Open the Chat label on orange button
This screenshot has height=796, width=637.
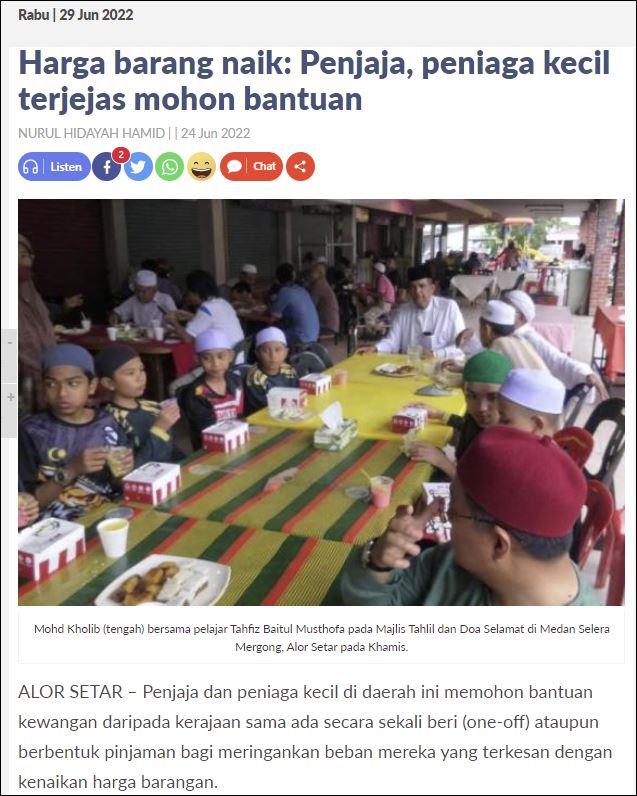click(264, 166)
